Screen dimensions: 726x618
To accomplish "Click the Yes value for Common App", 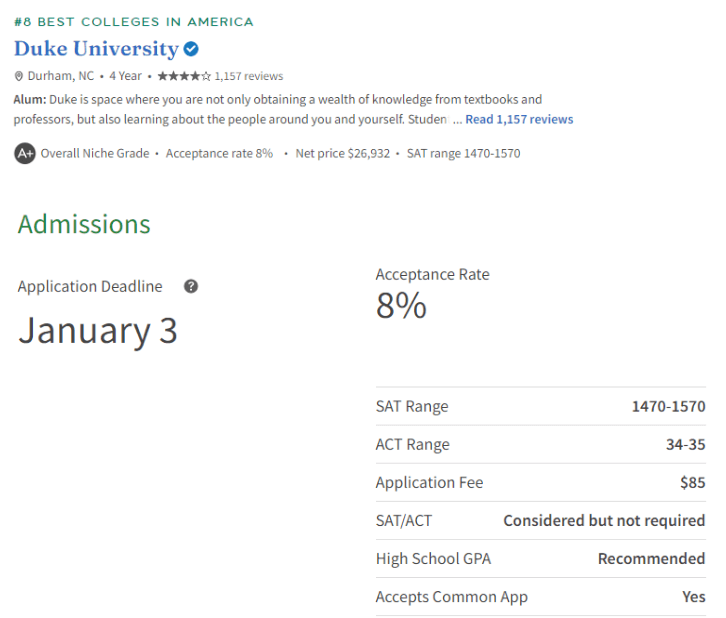I will click(694, 597).
